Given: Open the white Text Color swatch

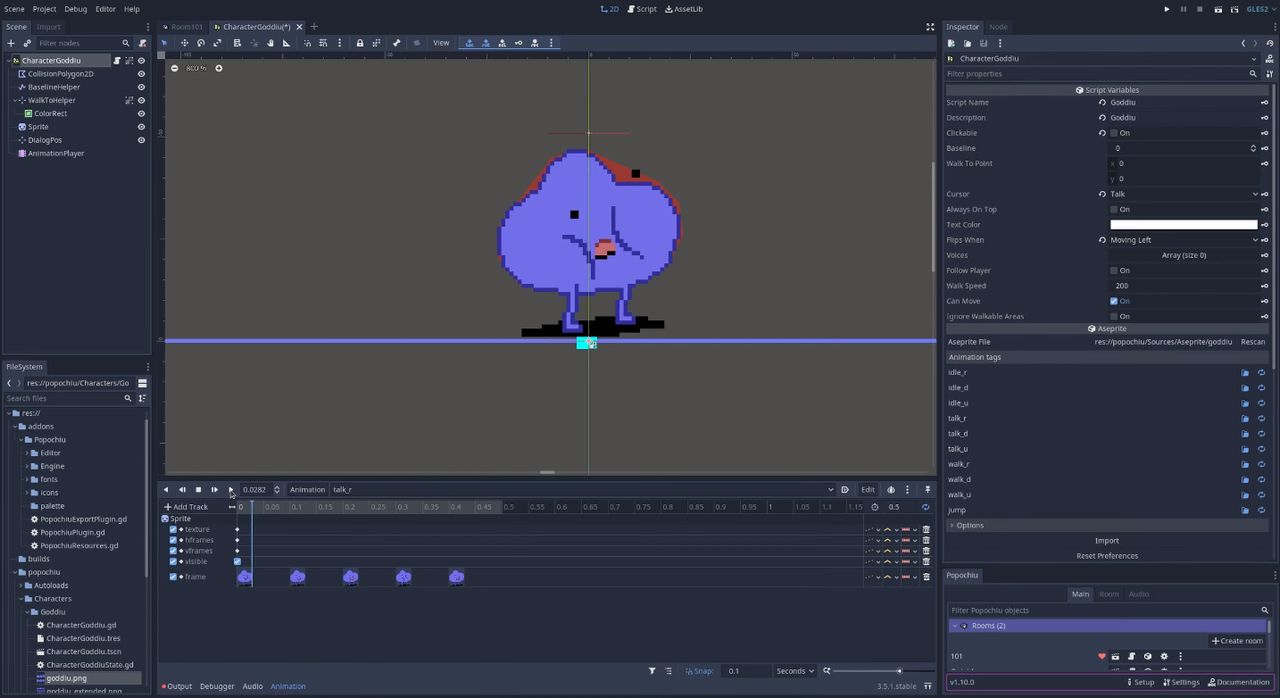Looking at the screenshot, I should tap(1184, 225).
